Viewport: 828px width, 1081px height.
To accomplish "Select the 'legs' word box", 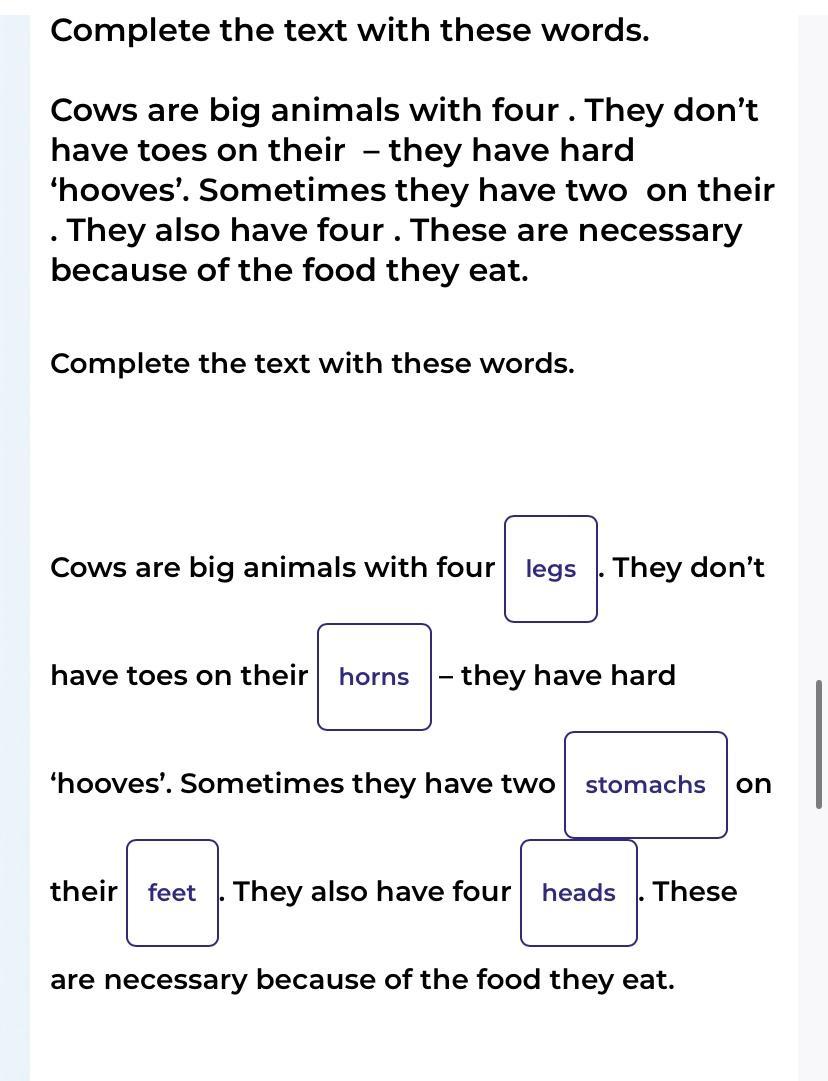I will click(x=551, y=569).
